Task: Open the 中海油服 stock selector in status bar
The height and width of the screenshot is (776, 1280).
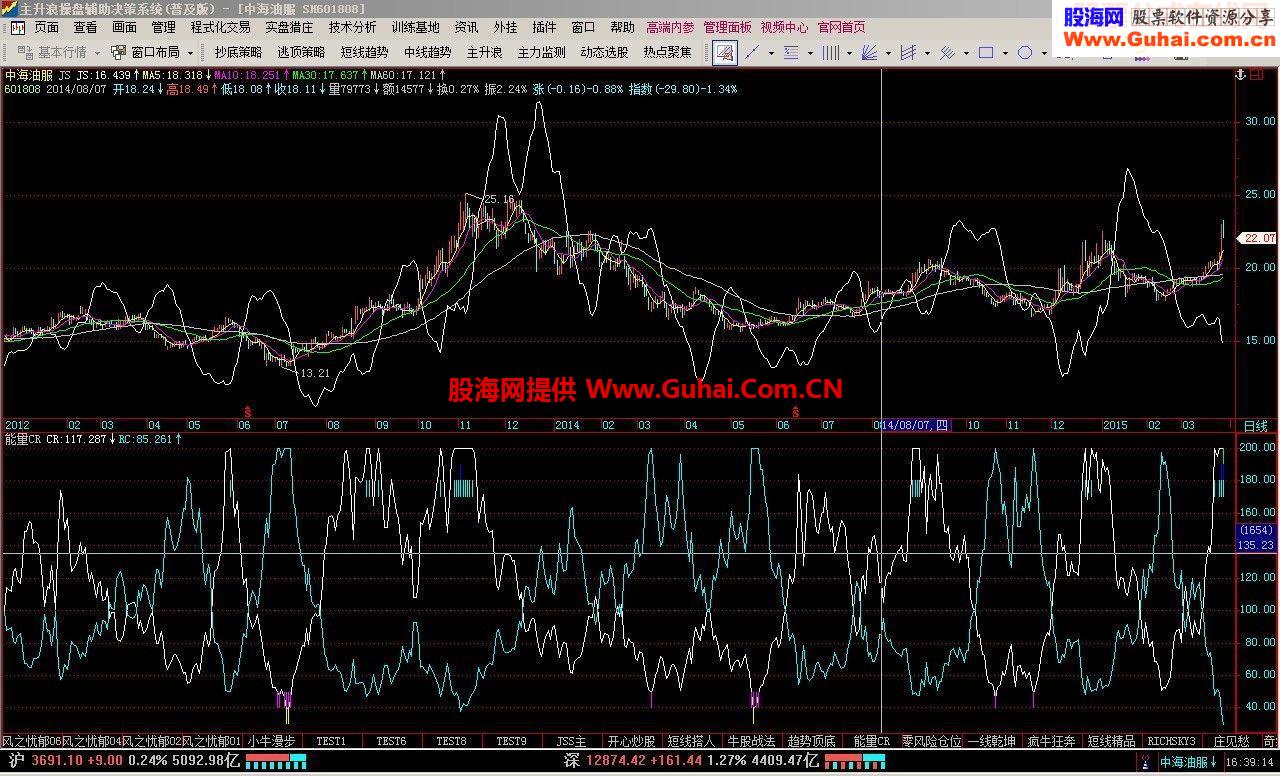Action: click(1188, 762)
